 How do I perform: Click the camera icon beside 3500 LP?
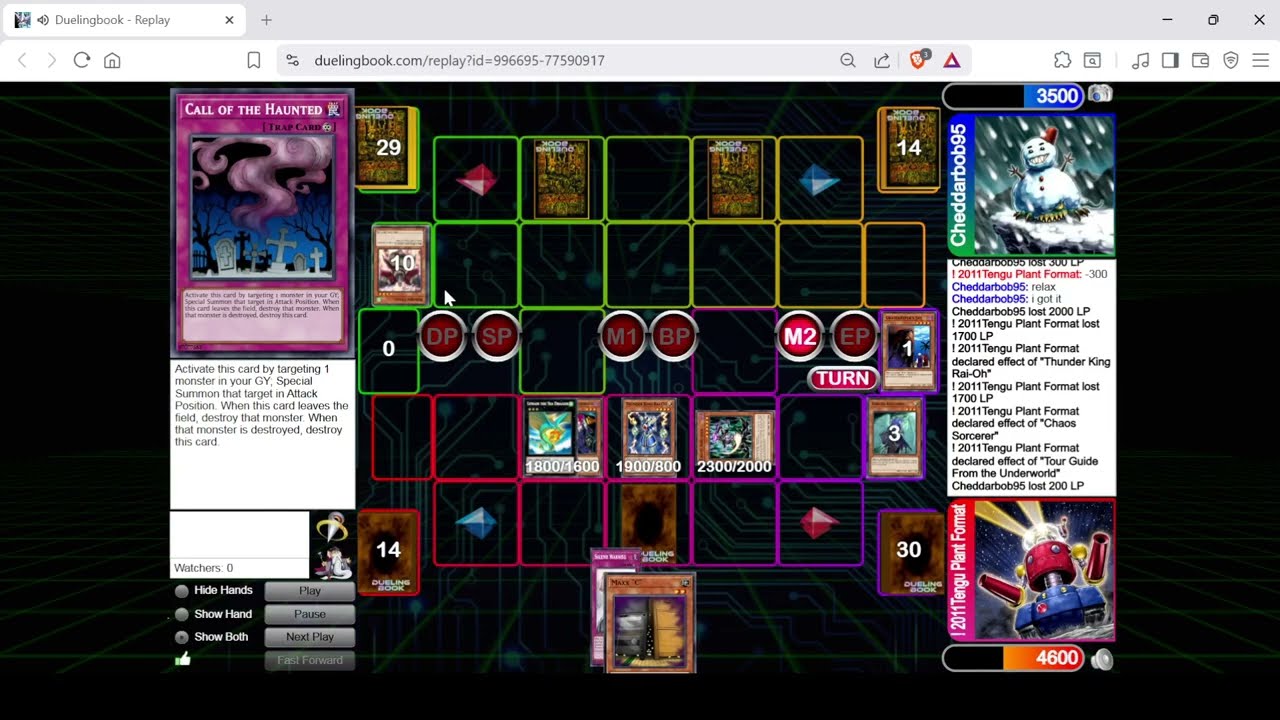pos(1100,94)
